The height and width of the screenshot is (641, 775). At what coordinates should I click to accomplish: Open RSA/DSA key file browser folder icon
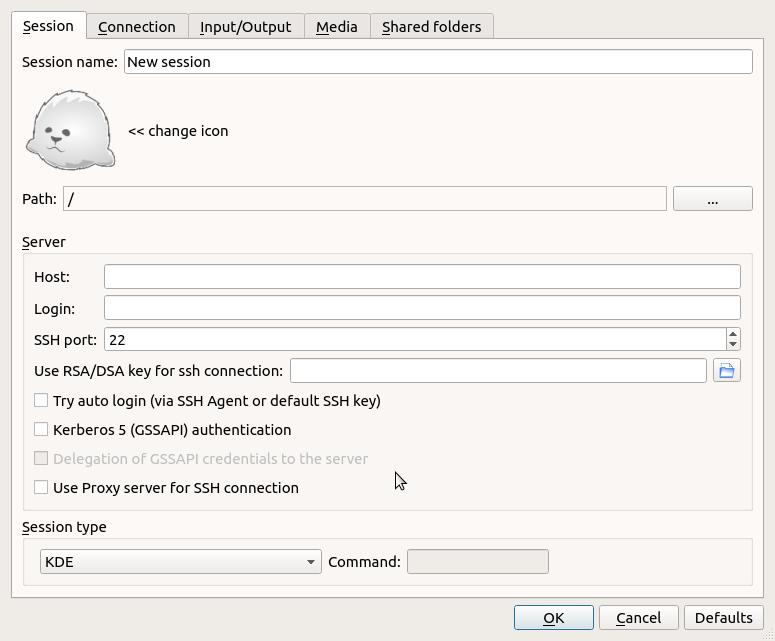point(726,371)
